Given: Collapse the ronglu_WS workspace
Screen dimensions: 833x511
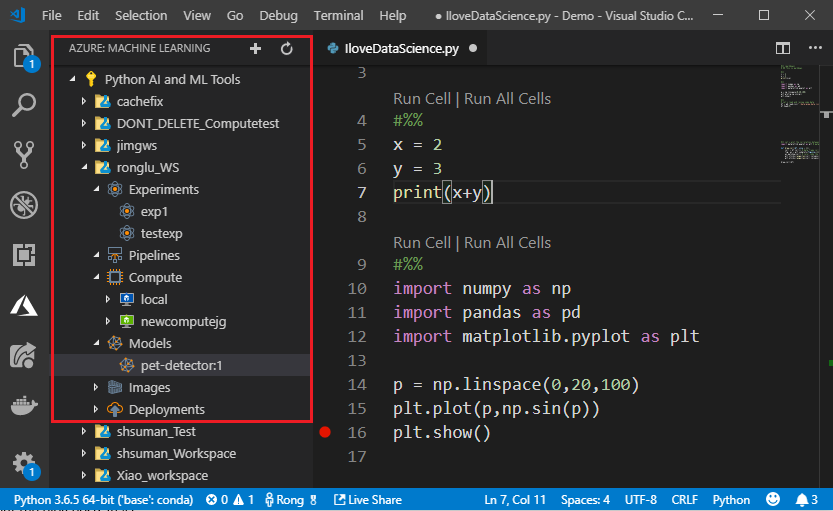Looking at the screenshot, I should (84, 167).
